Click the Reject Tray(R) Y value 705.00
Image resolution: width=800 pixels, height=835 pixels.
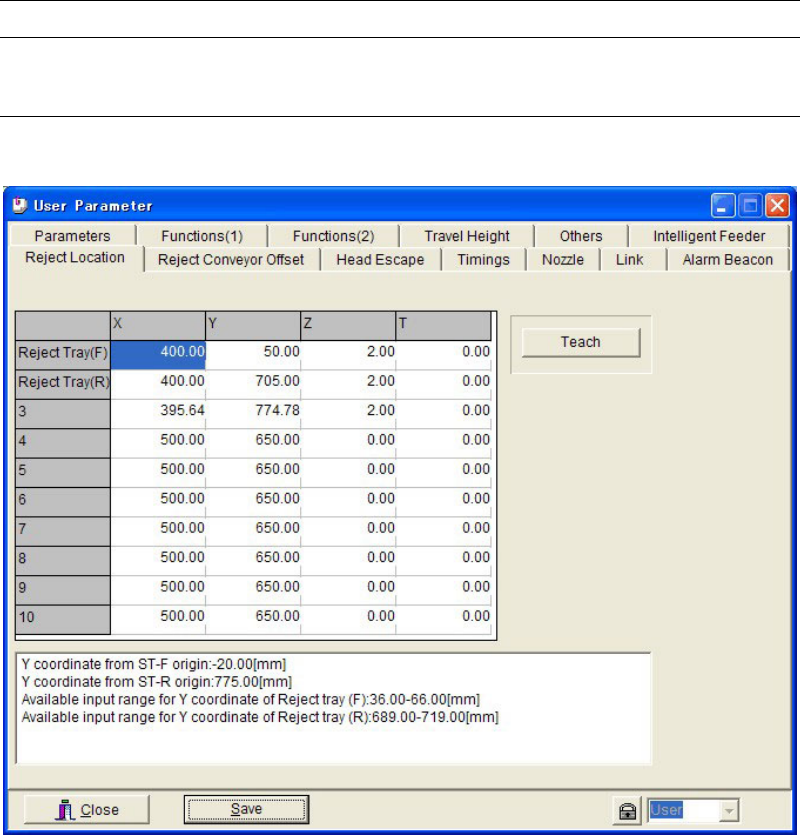(x=253, y=381)
